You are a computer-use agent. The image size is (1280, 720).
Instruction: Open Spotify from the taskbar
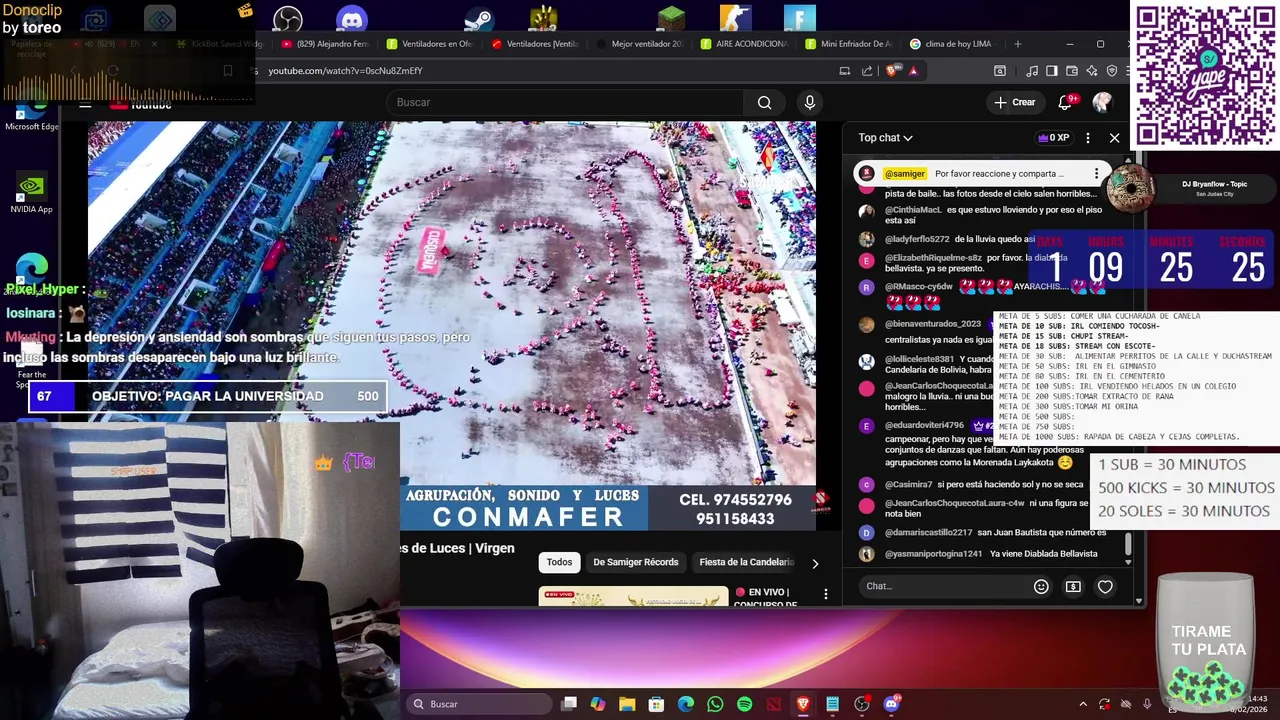(x=744, y=704)
